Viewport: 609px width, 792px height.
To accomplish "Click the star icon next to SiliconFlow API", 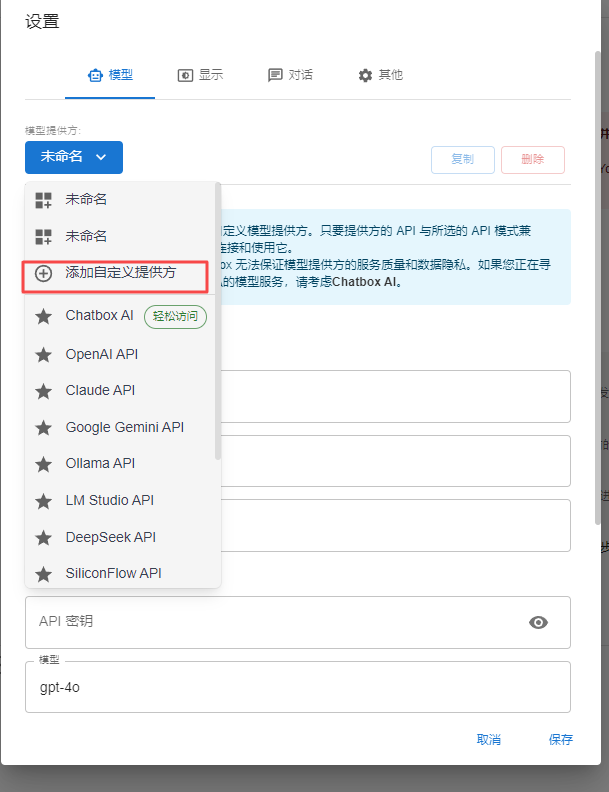I will tap(43, 574).
